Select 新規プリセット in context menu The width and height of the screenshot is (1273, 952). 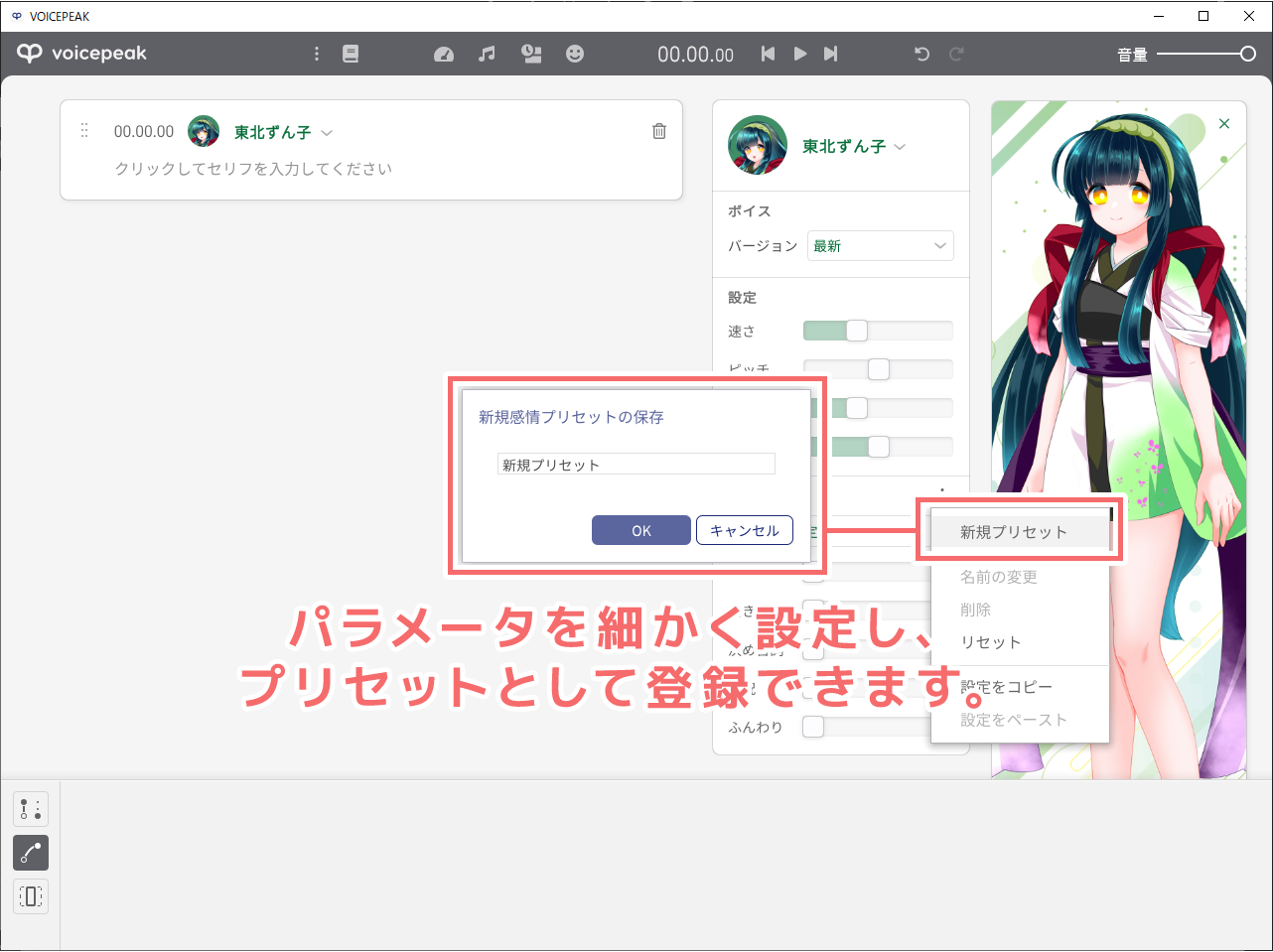point(1020,532)
